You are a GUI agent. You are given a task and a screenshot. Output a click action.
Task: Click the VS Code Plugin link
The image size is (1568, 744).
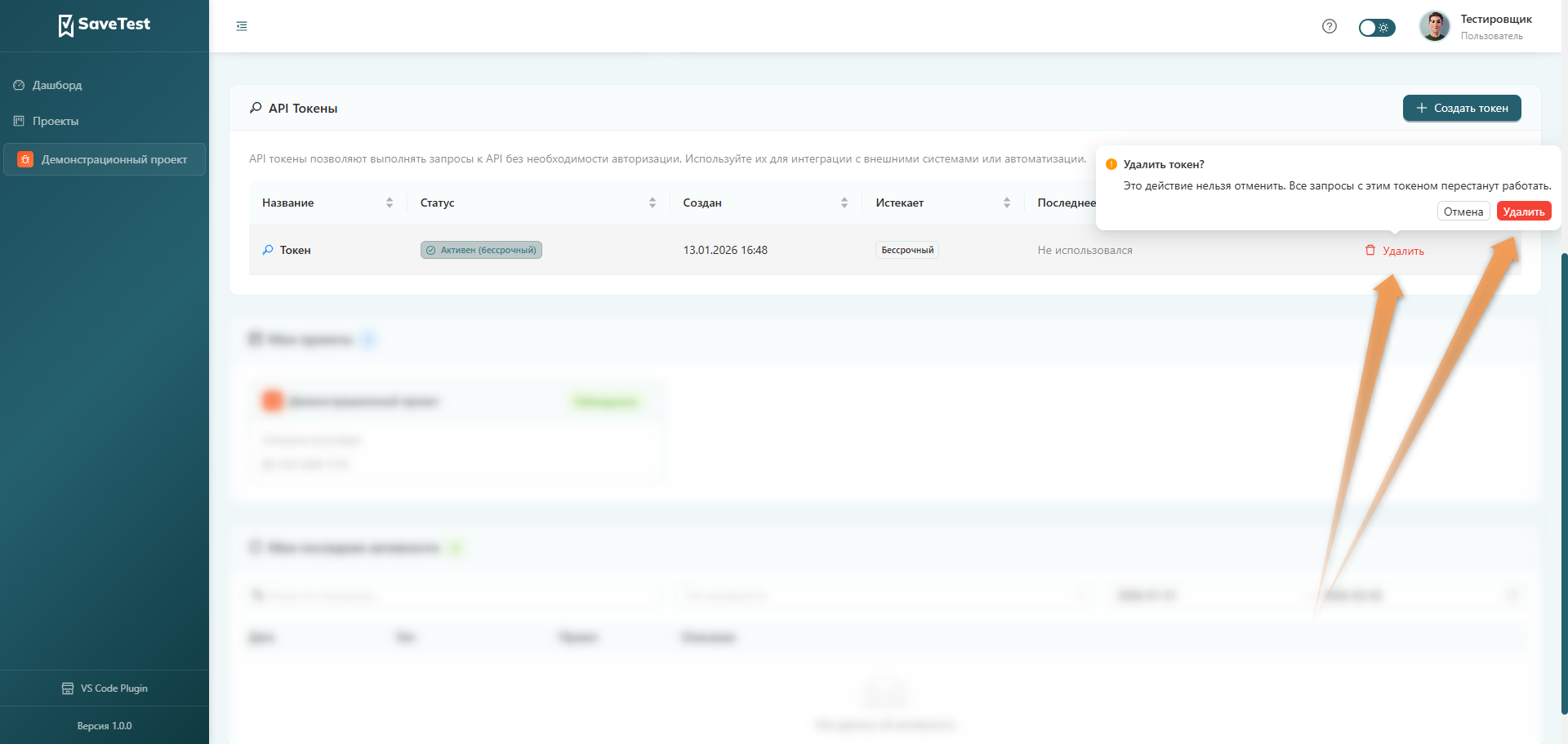click(105, 688)
